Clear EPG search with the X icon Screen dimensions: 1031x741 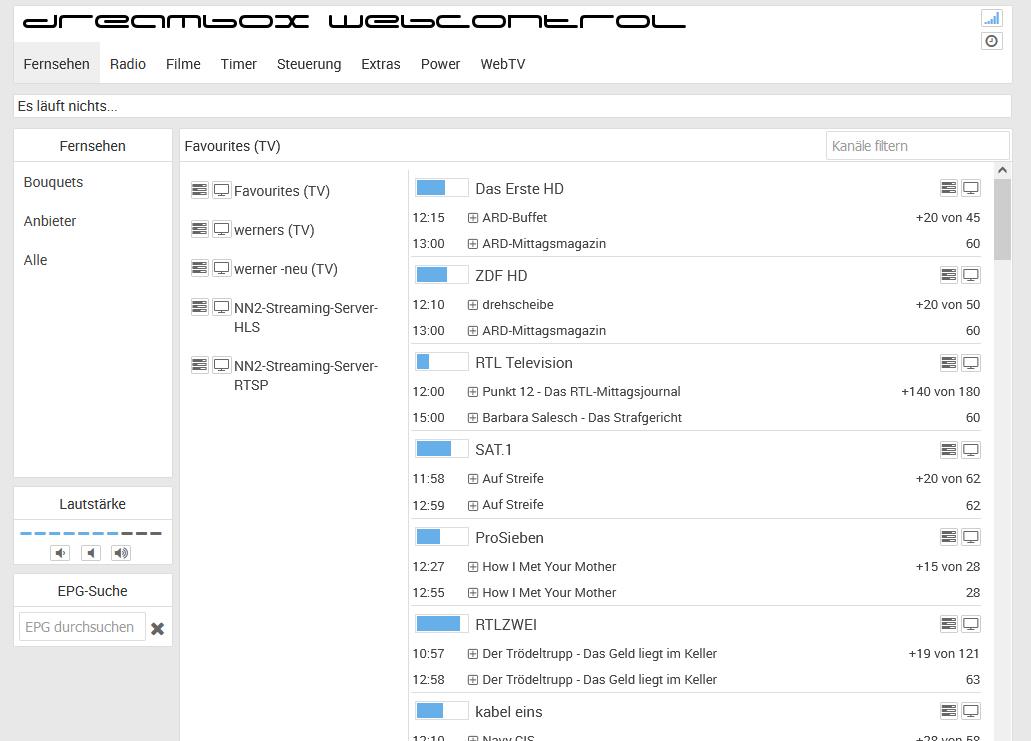coord(157,628)
